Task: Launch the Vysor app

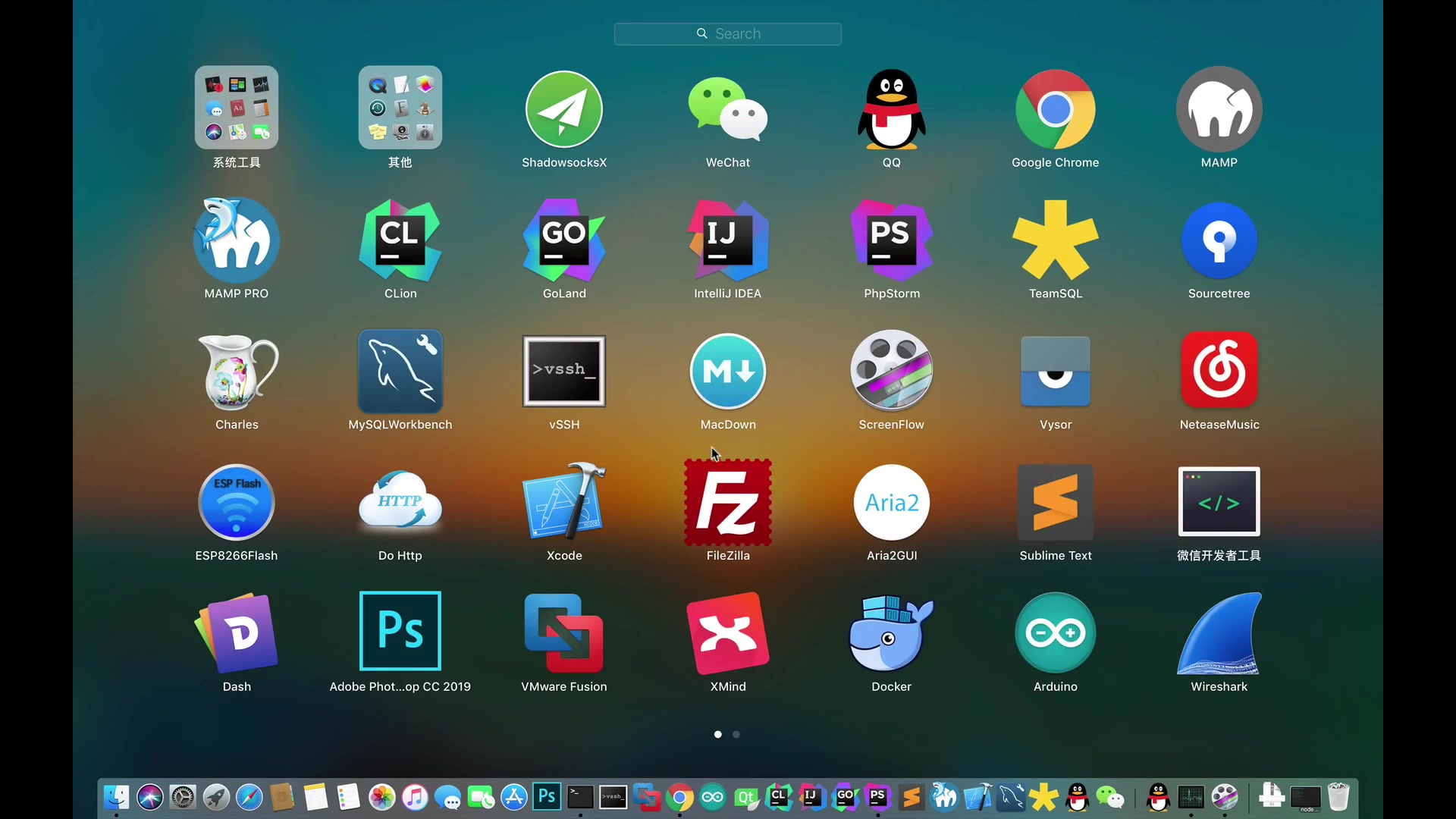Action: (1056, 372)
